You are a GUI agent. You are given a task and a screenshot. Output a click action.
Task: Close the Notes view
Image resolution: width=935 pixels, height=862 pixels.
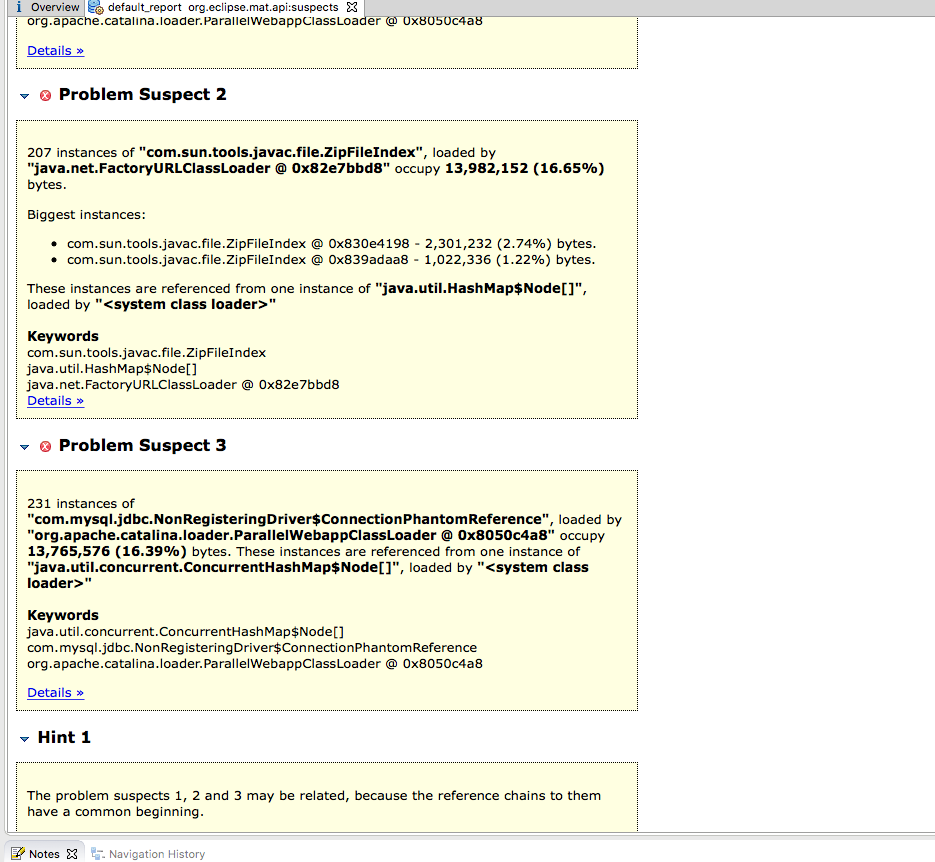(72, 854)
